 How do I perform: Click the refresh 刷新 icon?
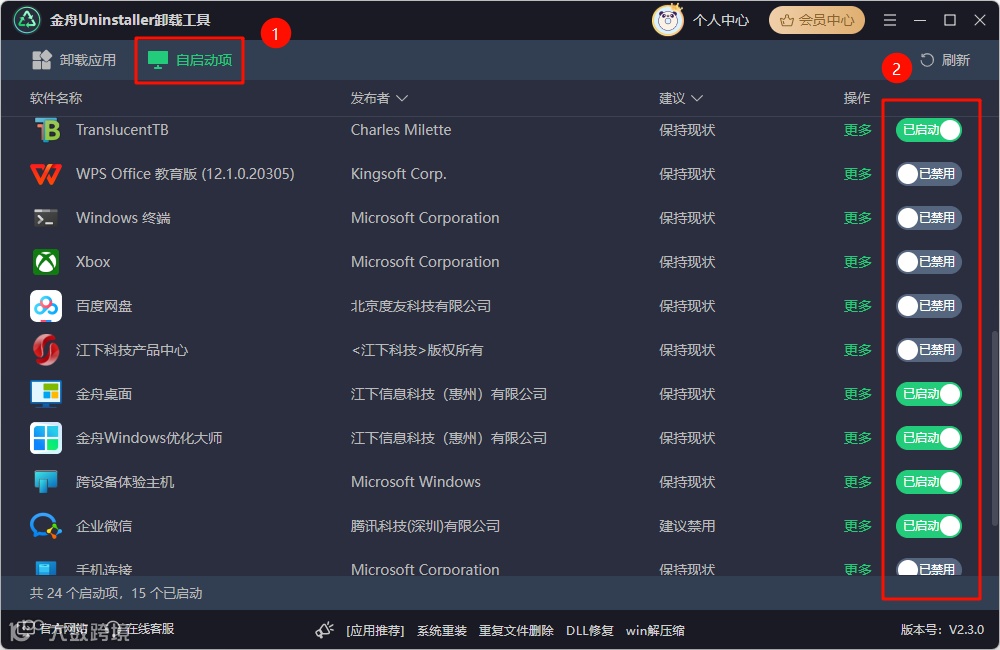tap(927, 60)
